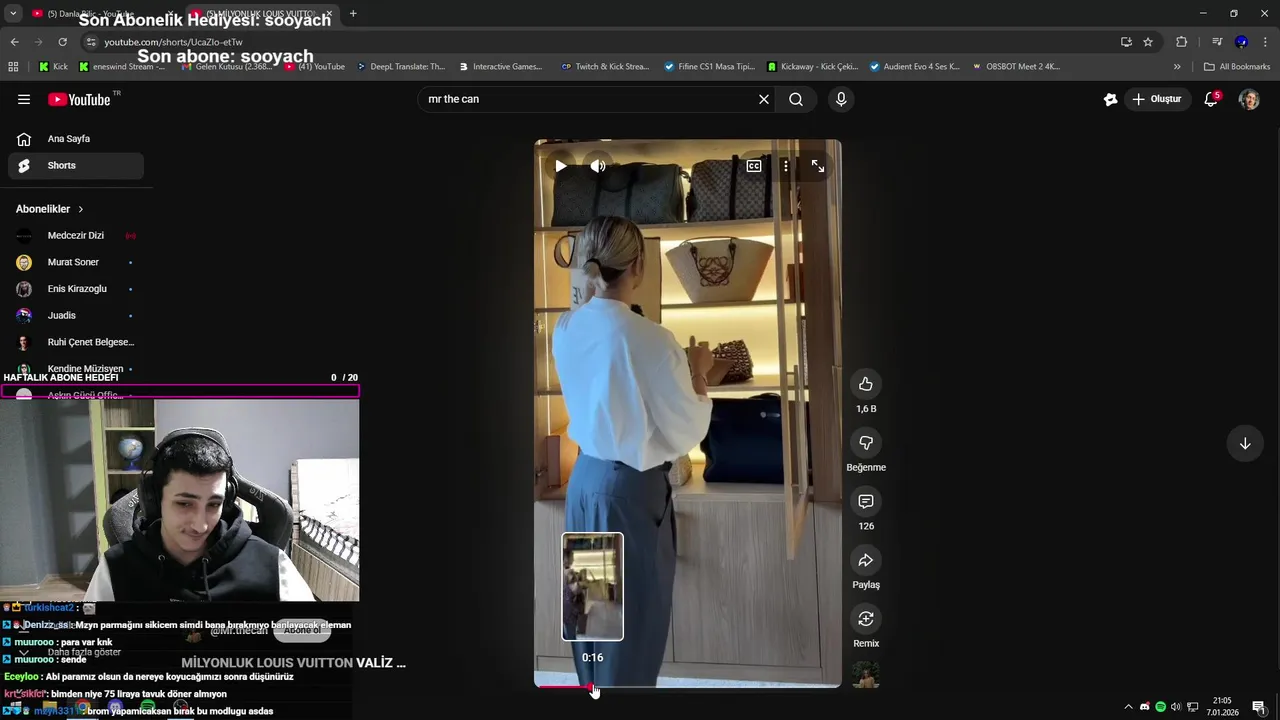
Task: Open the Twitch & Kick Stream bookmark
Action: (605, 66)
